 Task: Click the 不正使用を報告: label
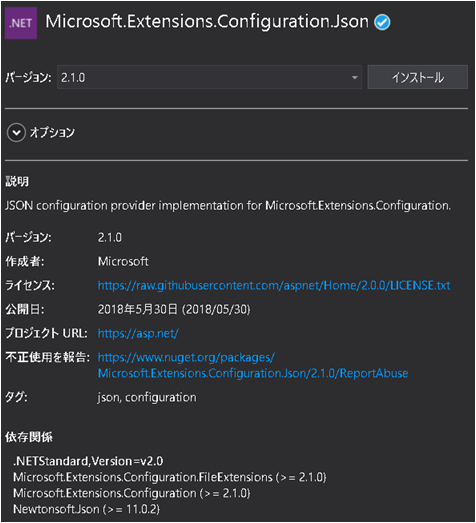click(48, 357)
